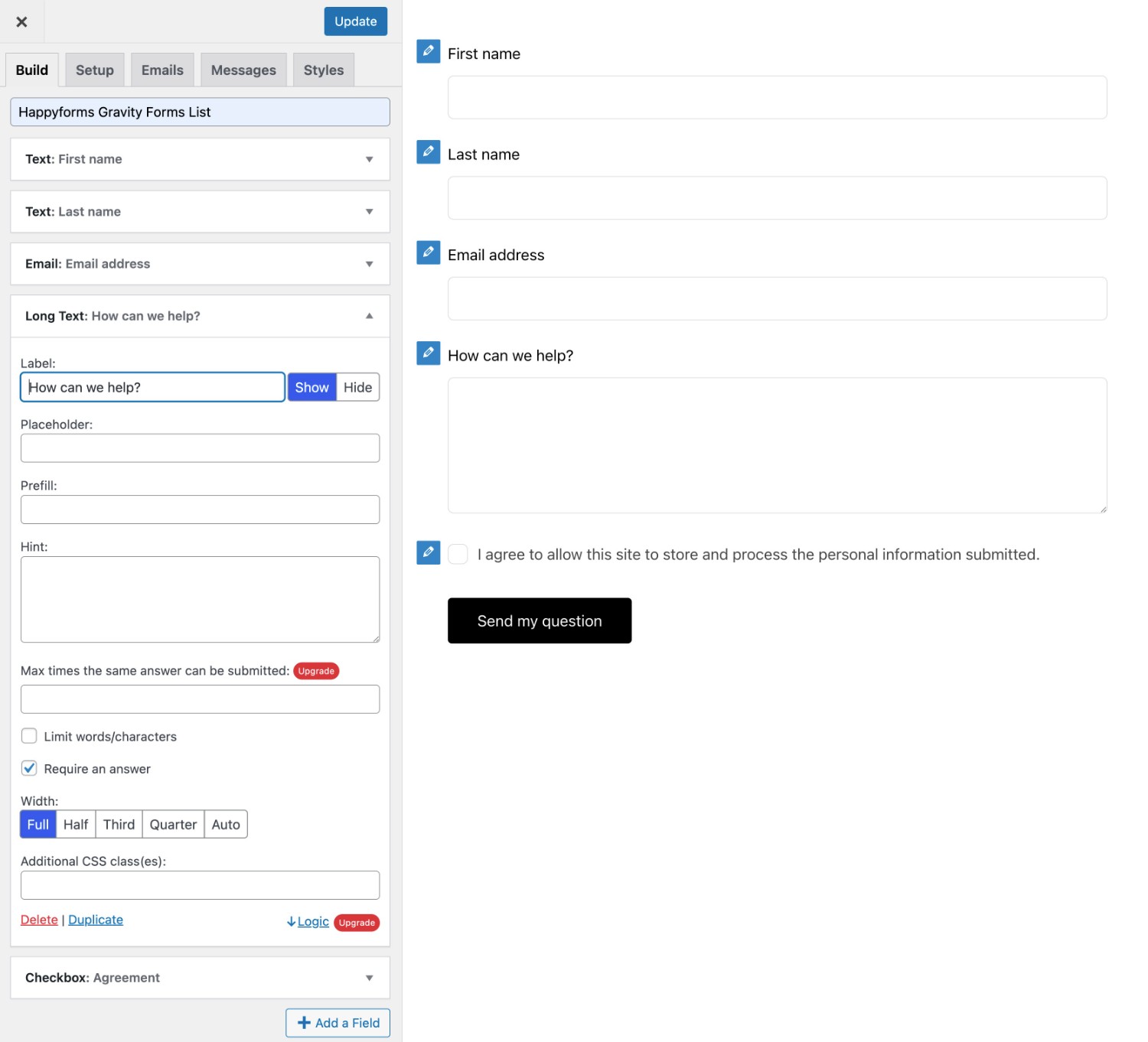The width and height of the screenshot is (1148, 1042).
Task: Click the Max times submitted input field
Action: pyautogui.click(x=200, y=699)
